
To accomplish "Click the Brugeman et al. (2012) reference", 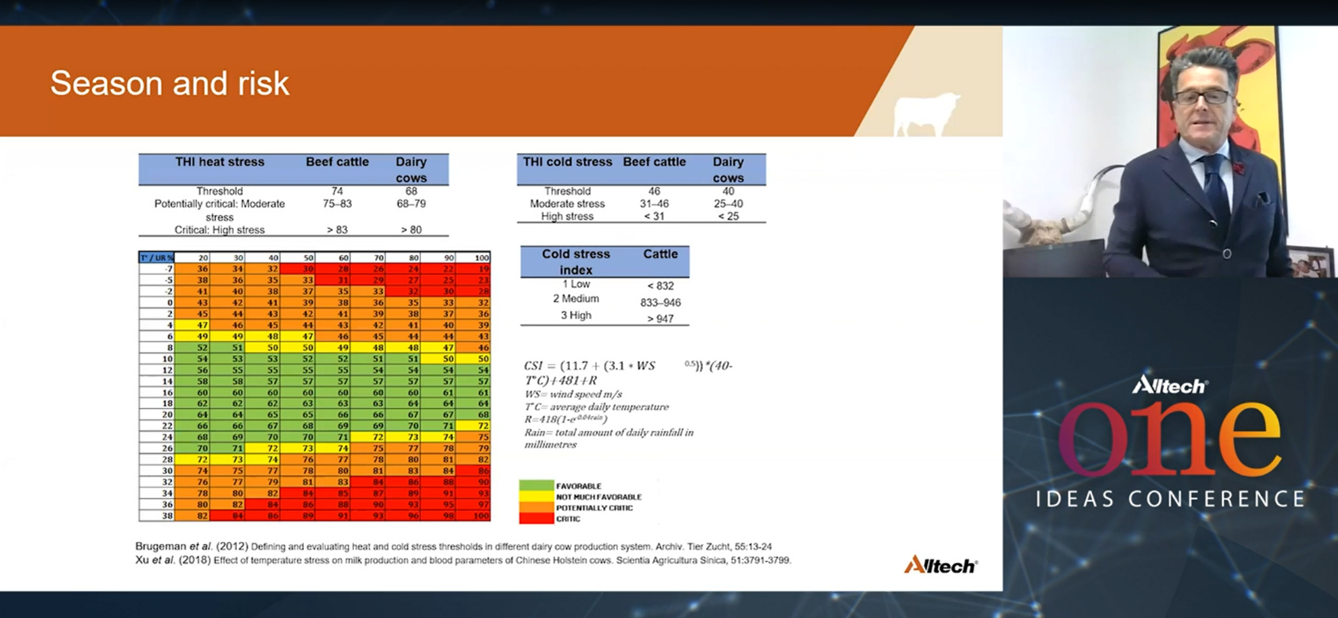I will tap(453, 546).
